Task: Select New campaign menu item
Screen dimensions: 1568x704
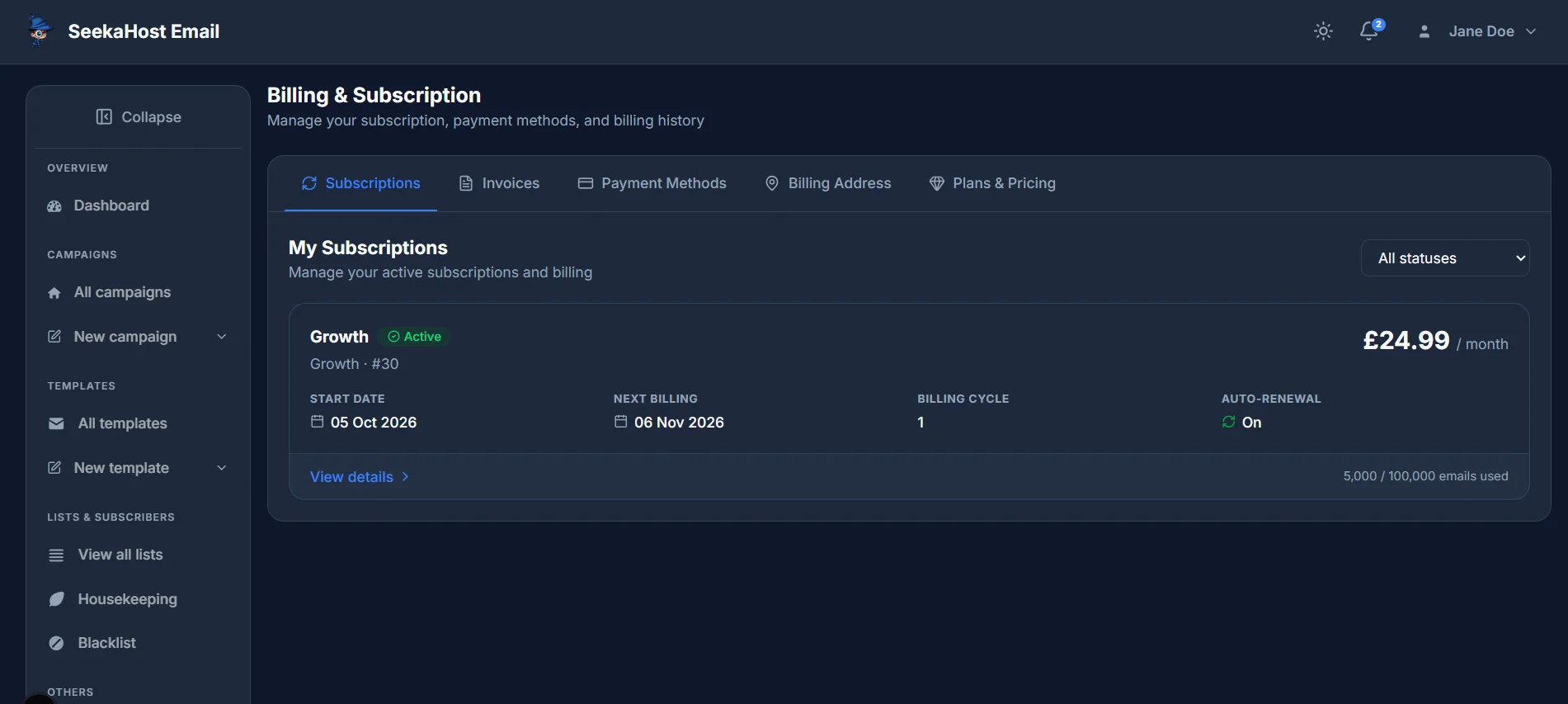Action: pyautogui.click(x=138, y=337)
